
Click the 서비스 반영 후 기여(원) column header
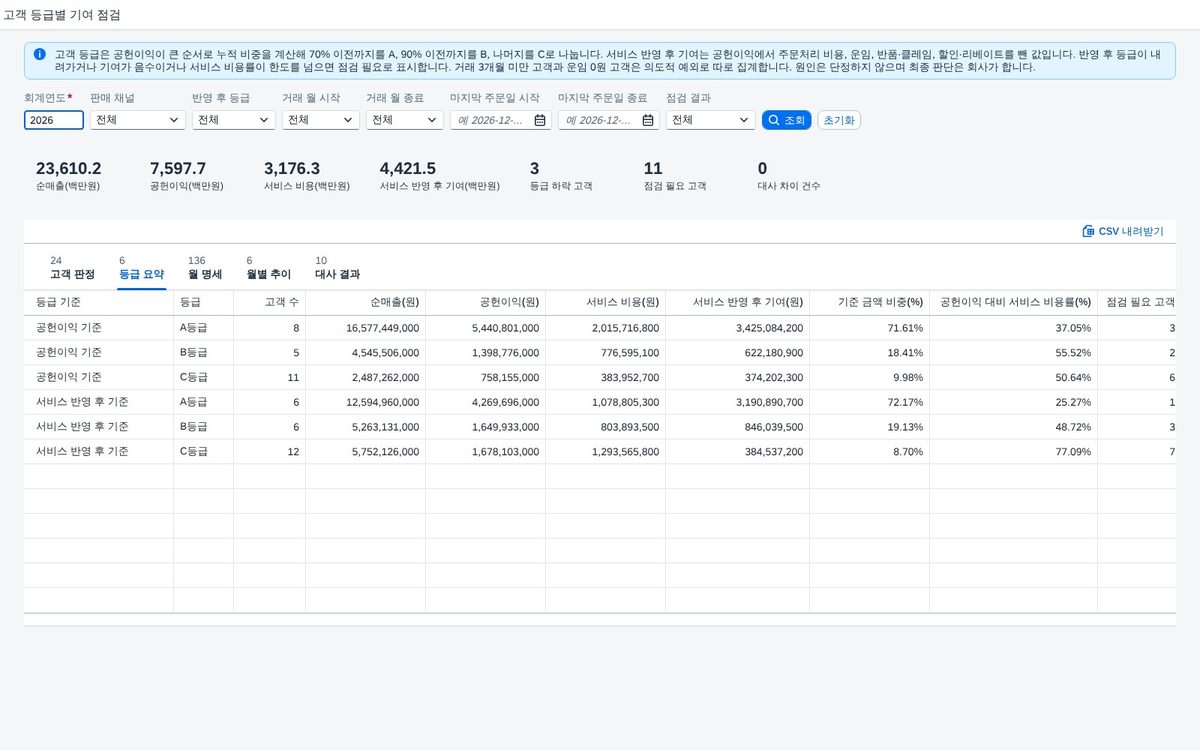(x=737, y=303)
